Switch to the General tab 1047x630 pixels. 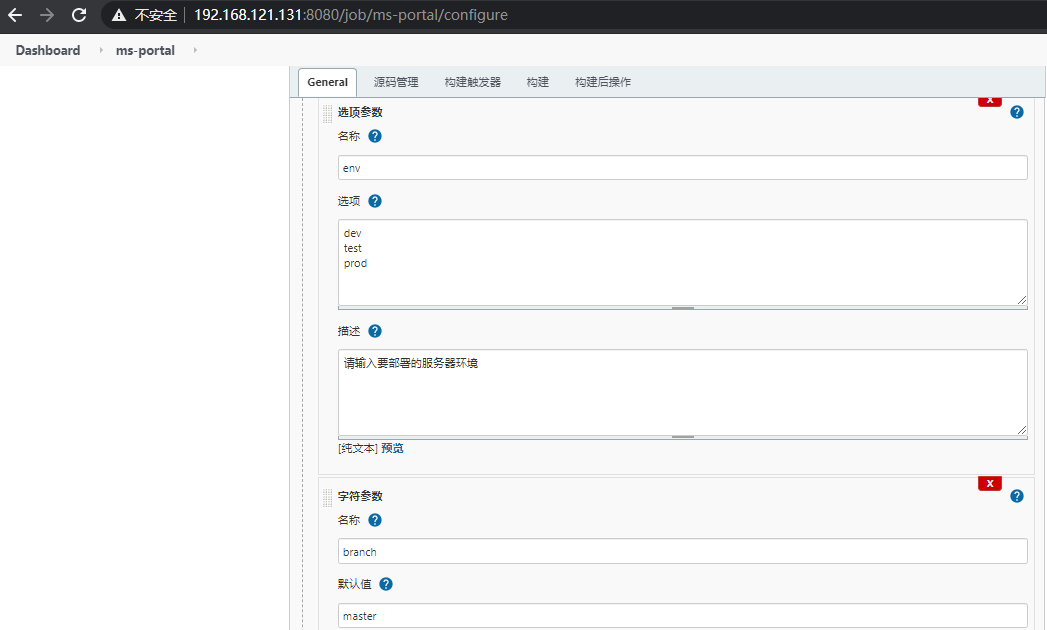click(327, 82)
